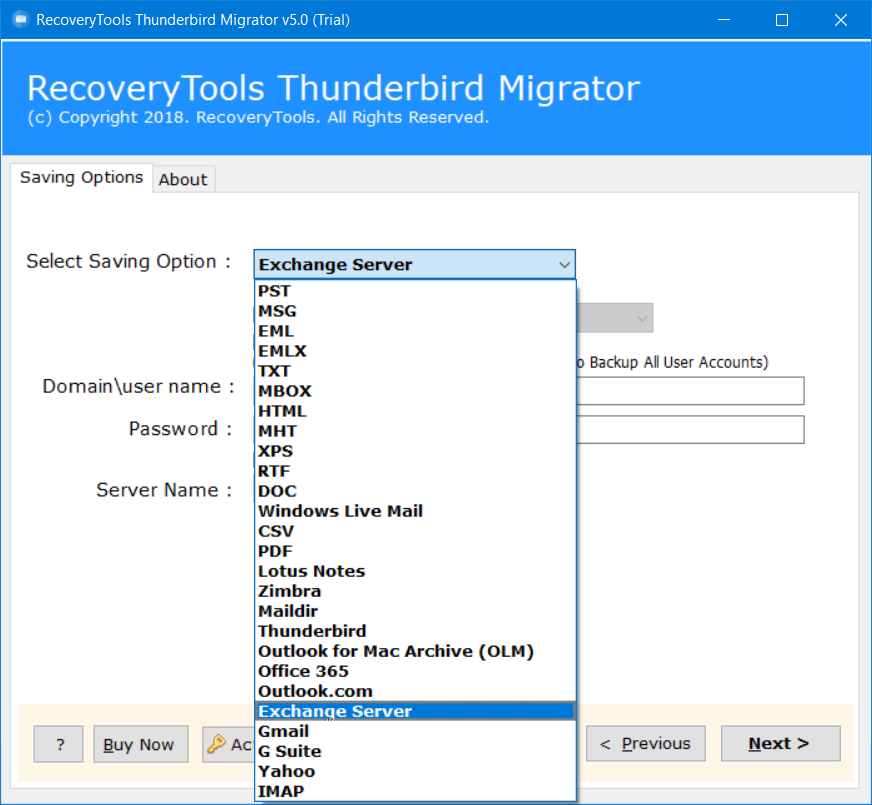The height and width of the screenshot is (805, 872).
Task: Click the Domain\user name input field
Action: [x=690, y=391]
